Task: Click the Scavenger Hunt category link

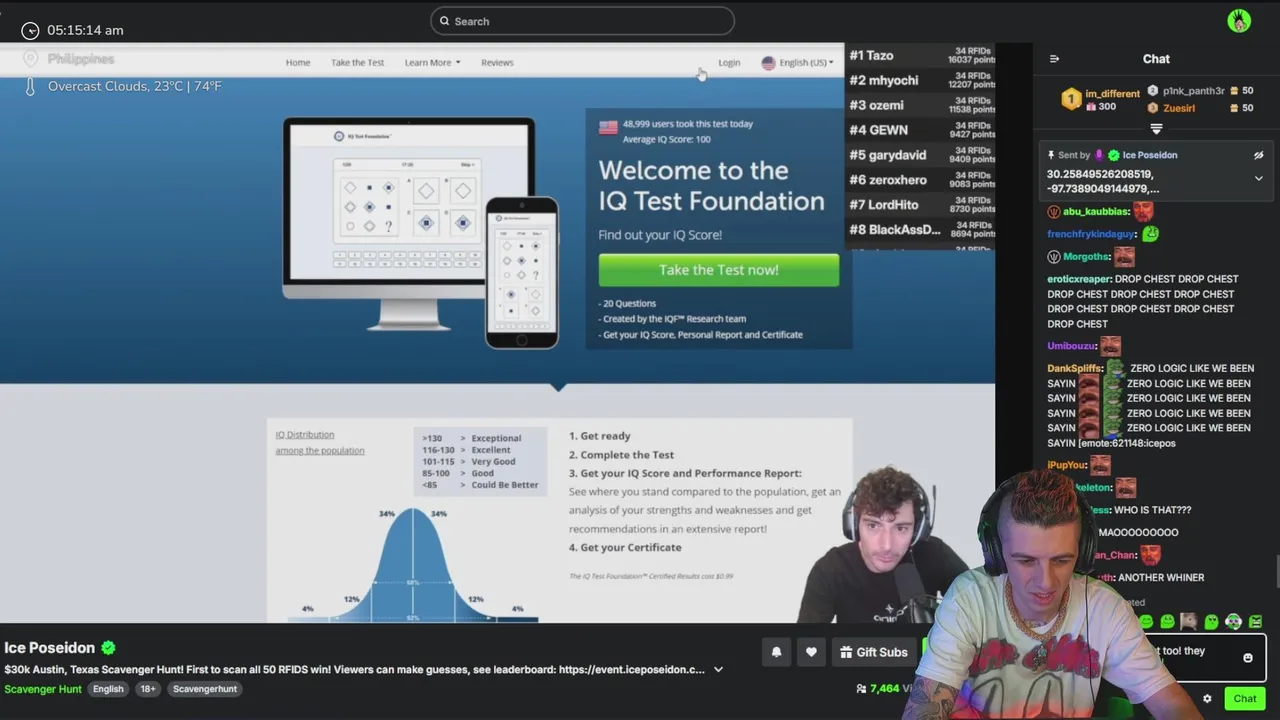Action: pyautogui.click(x=43, y=689)
